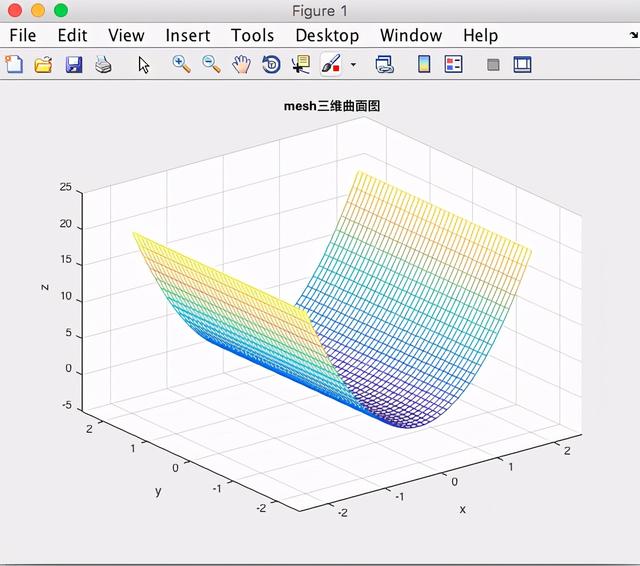Enable the Rotate 3D tool

pyautogui.click(x=271, y=64)
